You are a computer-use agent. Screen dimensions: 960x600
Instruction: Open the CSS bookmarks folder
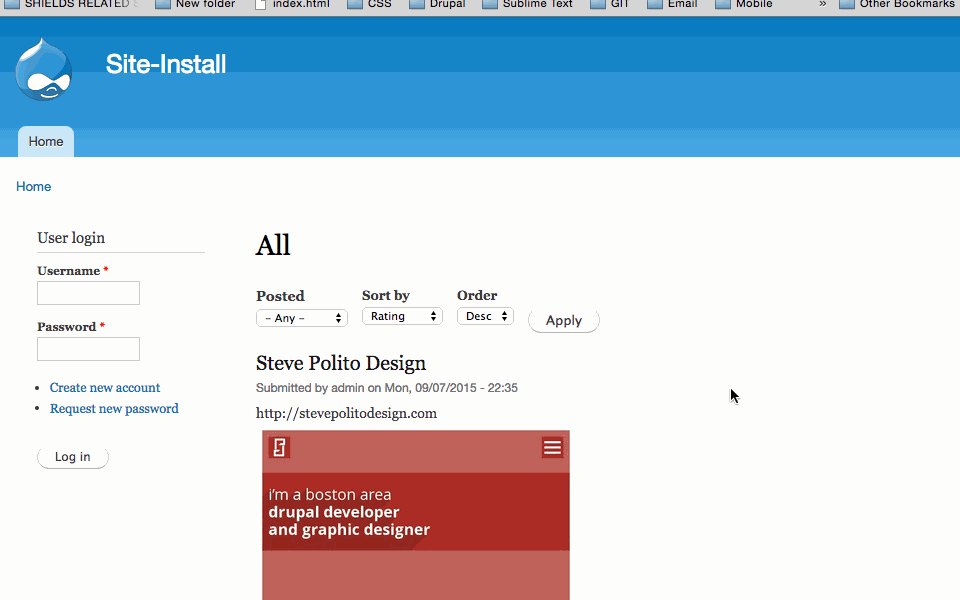pos(370,4)
